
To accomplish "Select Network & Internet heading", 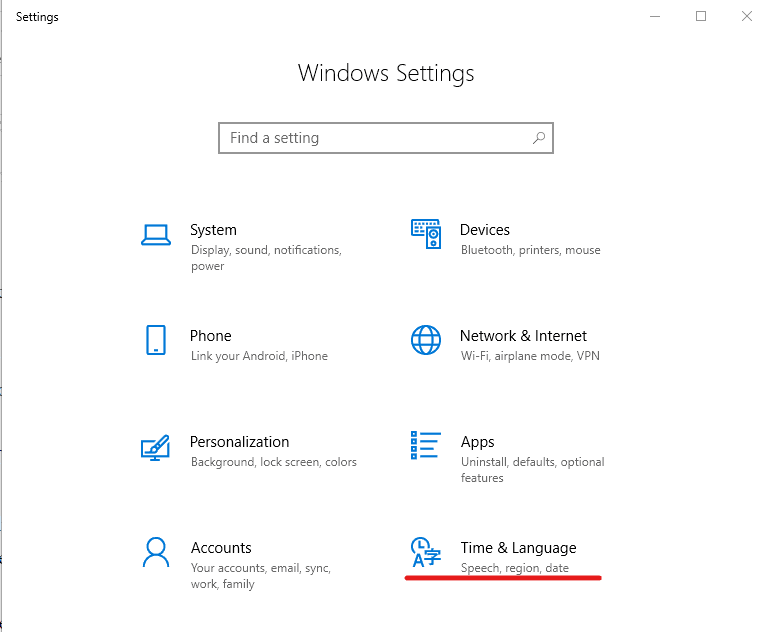I will [x=523, y=336].
